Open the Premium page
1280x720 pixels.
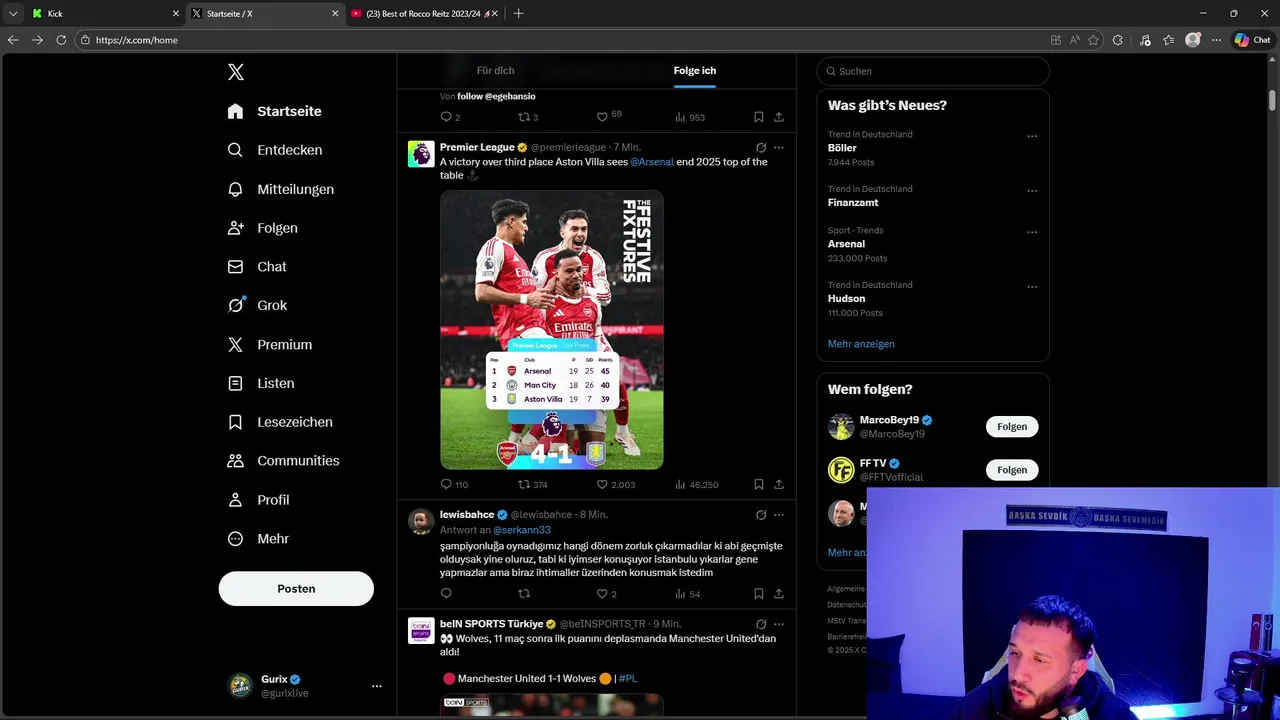pyautogui.click(x=270, y=344)
